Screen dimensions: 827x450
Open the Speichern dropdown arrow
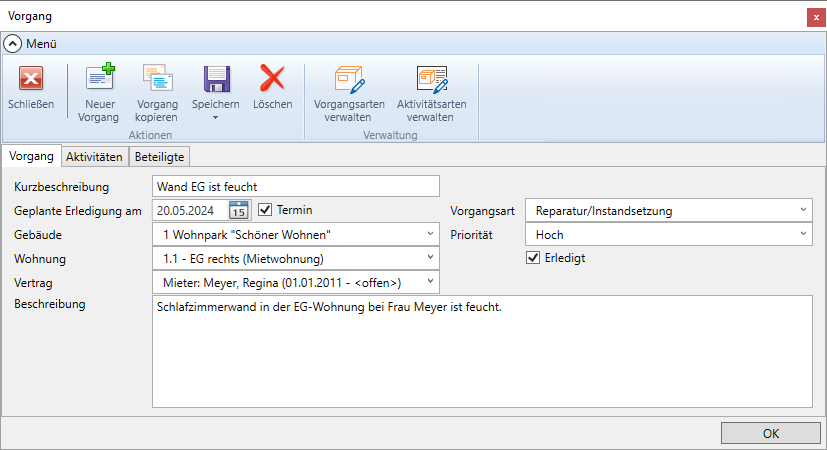pos(215,118)
